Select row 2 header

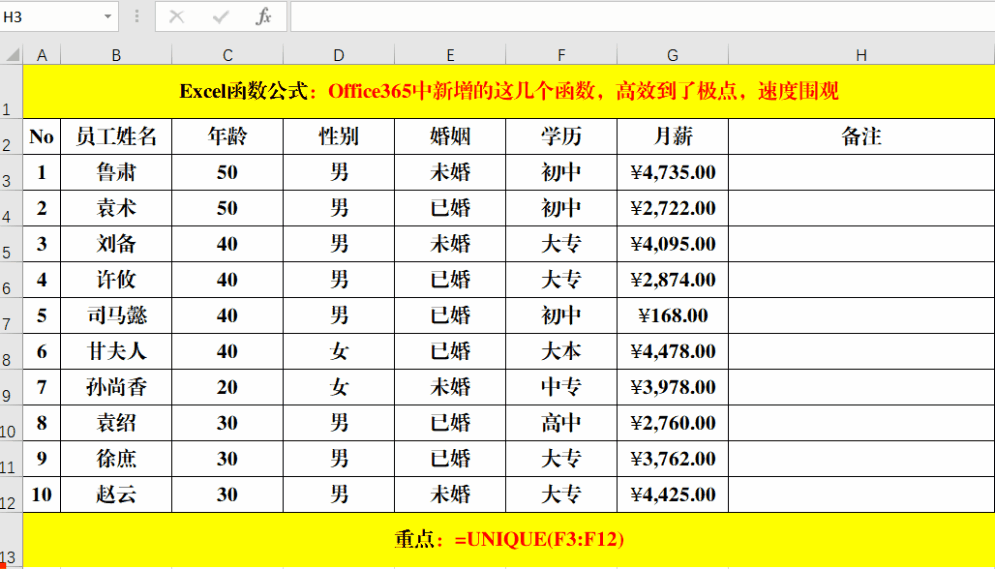point(11,136)
